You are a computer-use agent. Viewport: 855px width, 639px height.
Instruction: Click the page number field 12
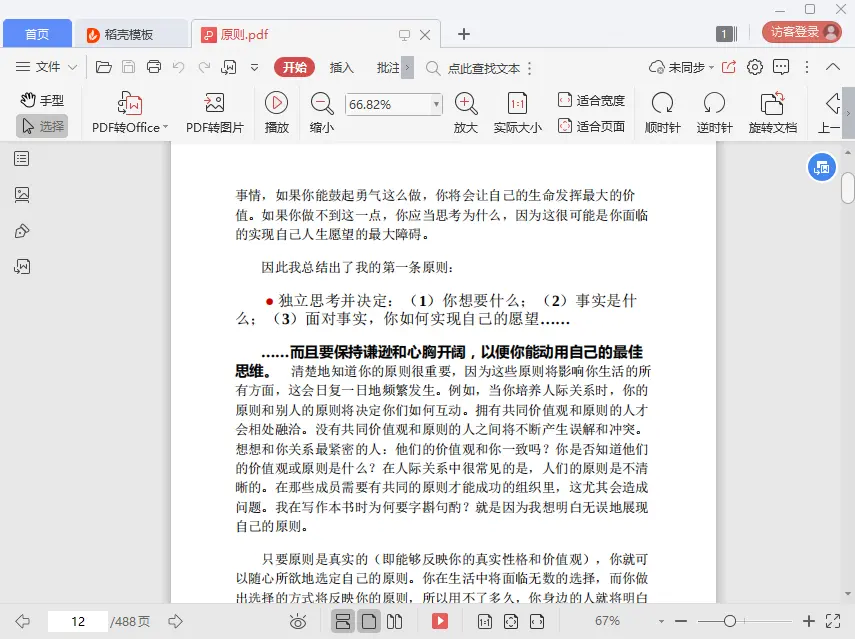pos(78,621)
